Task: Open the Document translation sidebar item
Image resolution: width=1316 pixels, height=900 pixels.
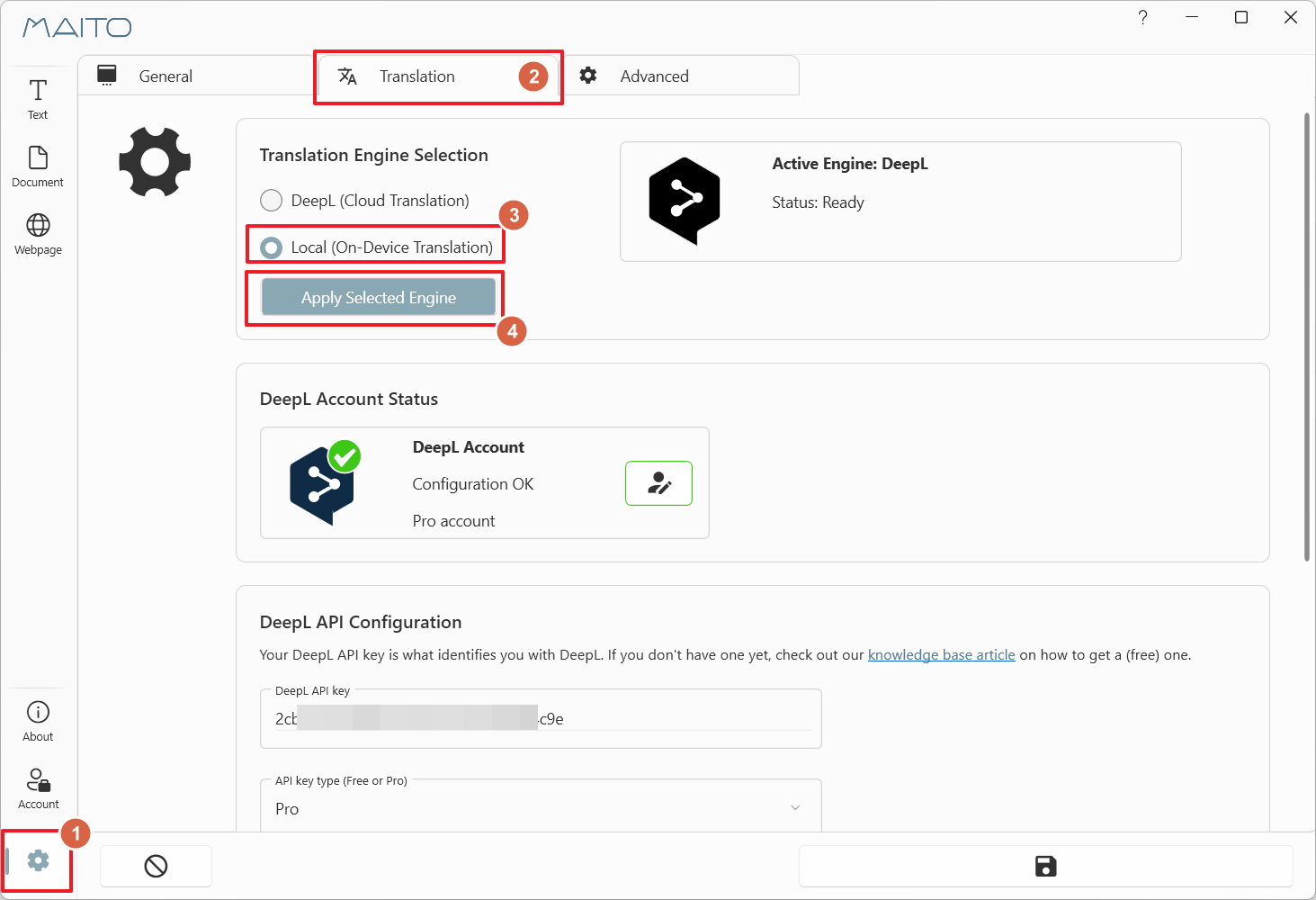Action: point(38,166)
